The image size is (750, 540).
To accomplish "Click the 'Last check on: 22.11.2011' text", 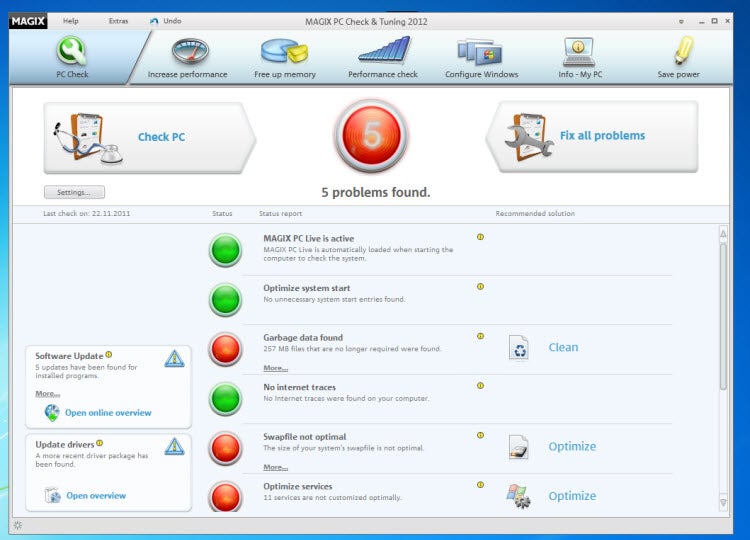I will (x=87, y=213).
